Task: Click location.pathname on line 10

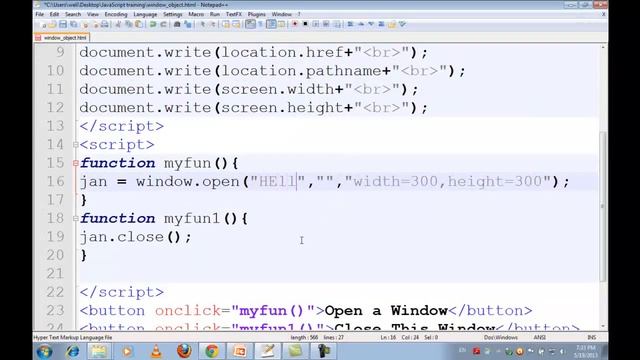Action: pyautogui.click(x=301, y=71)
